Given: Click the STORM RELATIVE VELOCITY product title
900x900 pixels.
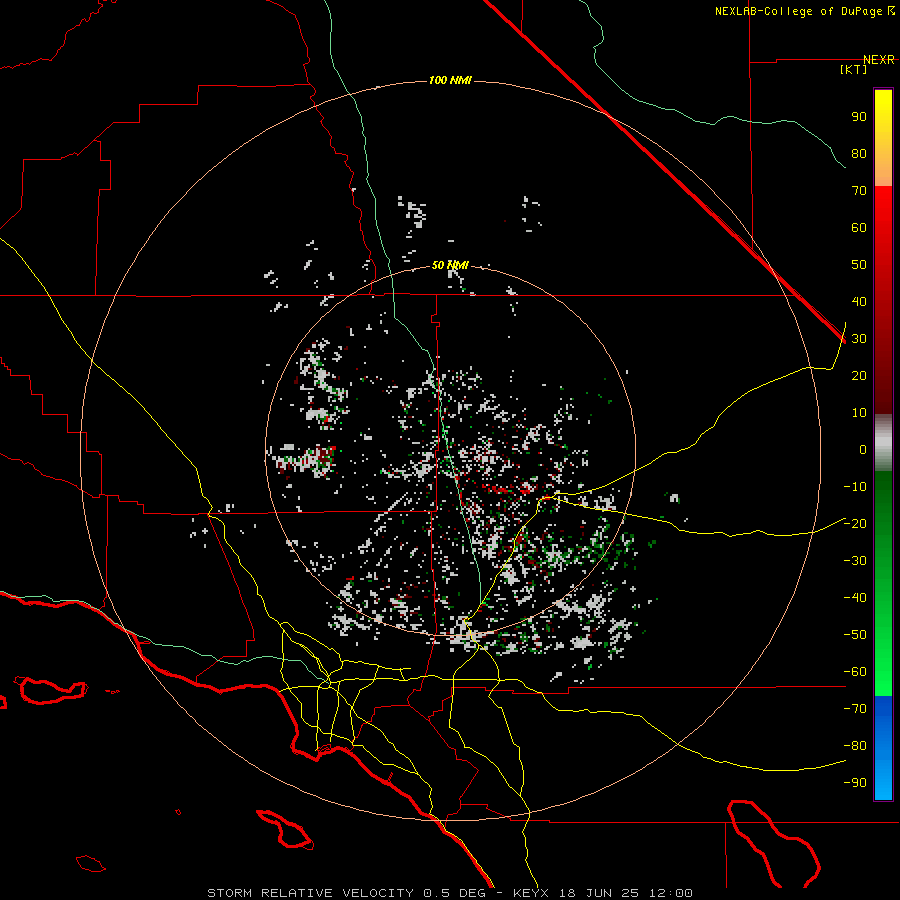Looking at the screenshot, I should (x=310, y=893).
